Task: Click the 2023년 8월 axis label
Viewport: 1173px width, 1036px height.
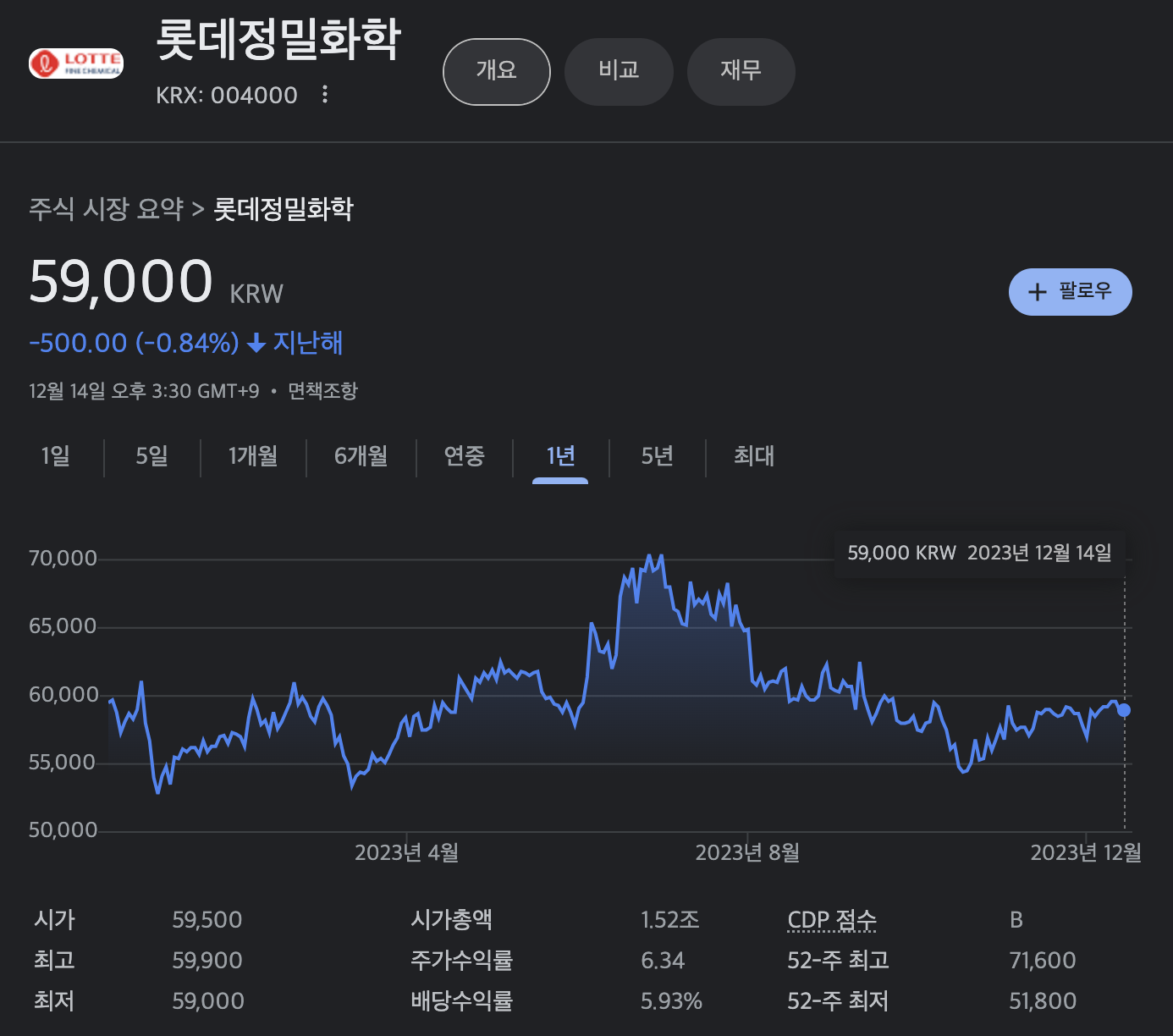Action: tap(747, 852)
